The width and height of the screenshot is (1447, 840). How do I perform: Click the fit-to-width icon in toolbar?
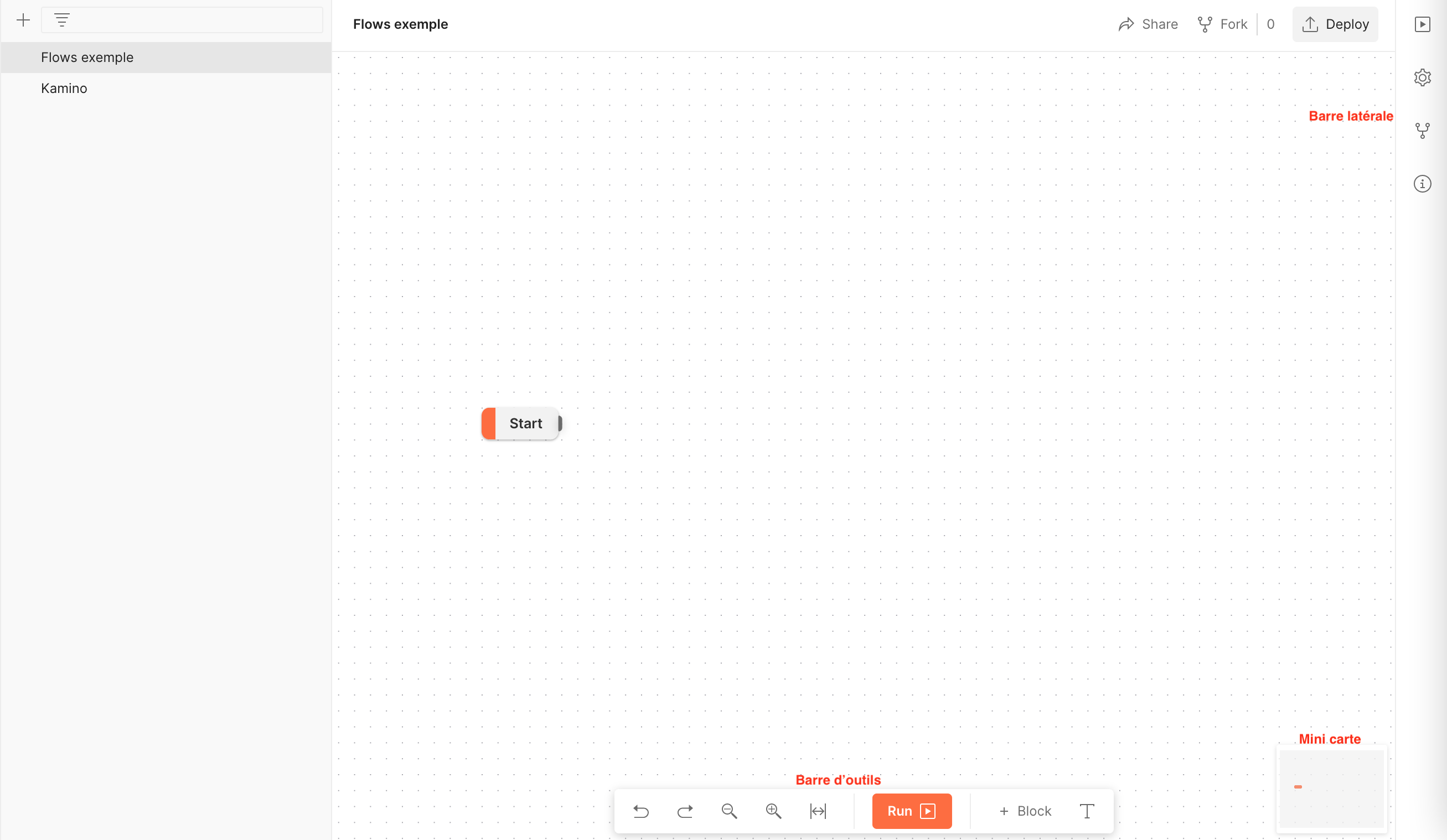tap(818, 811)
